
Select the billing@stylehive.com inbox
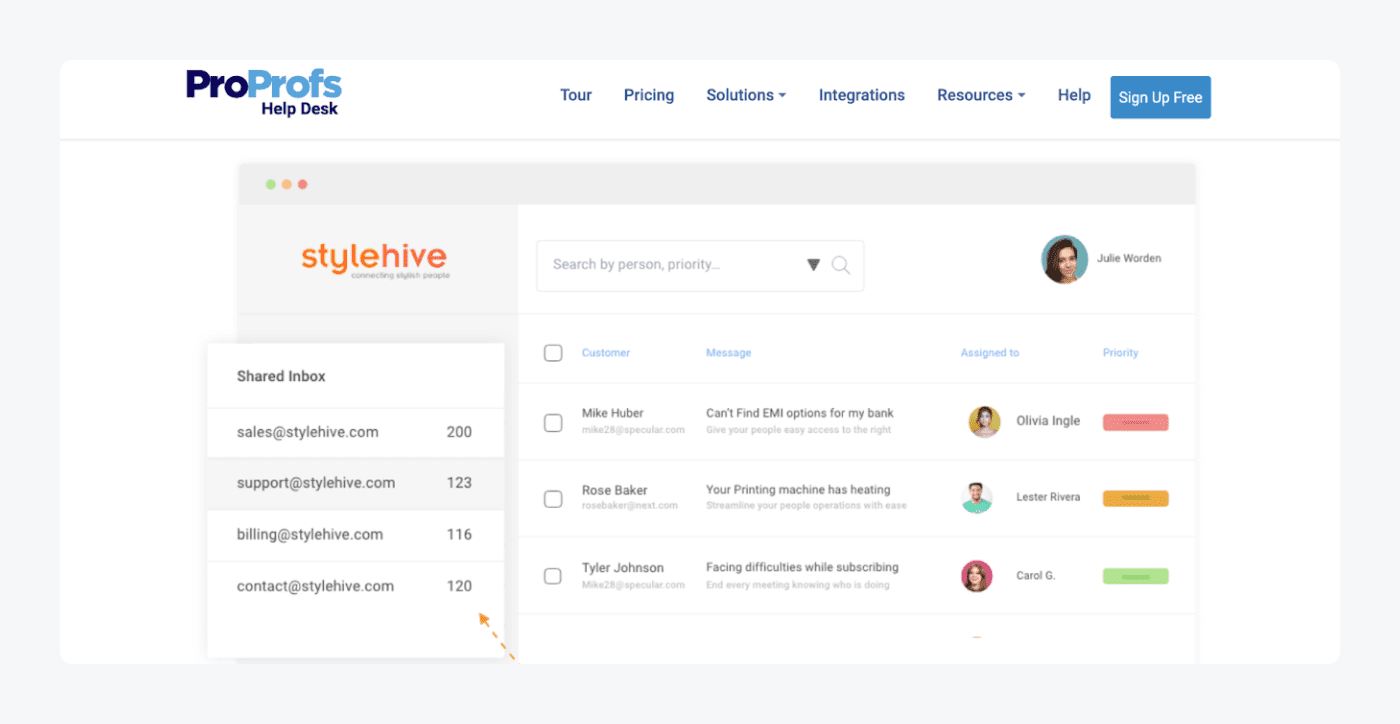(356, 534)
